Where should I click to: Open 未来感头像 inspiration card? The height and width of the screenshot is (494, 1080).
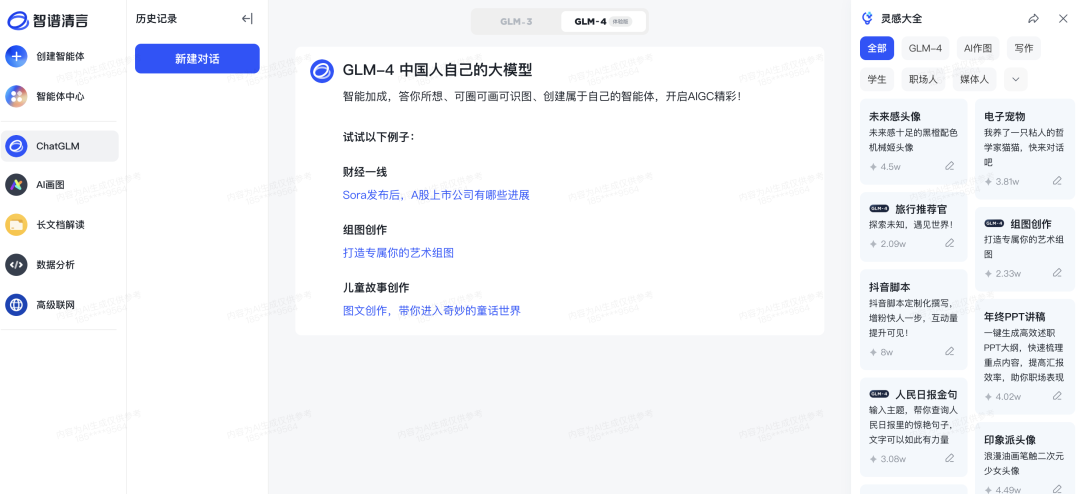(913, 141)
